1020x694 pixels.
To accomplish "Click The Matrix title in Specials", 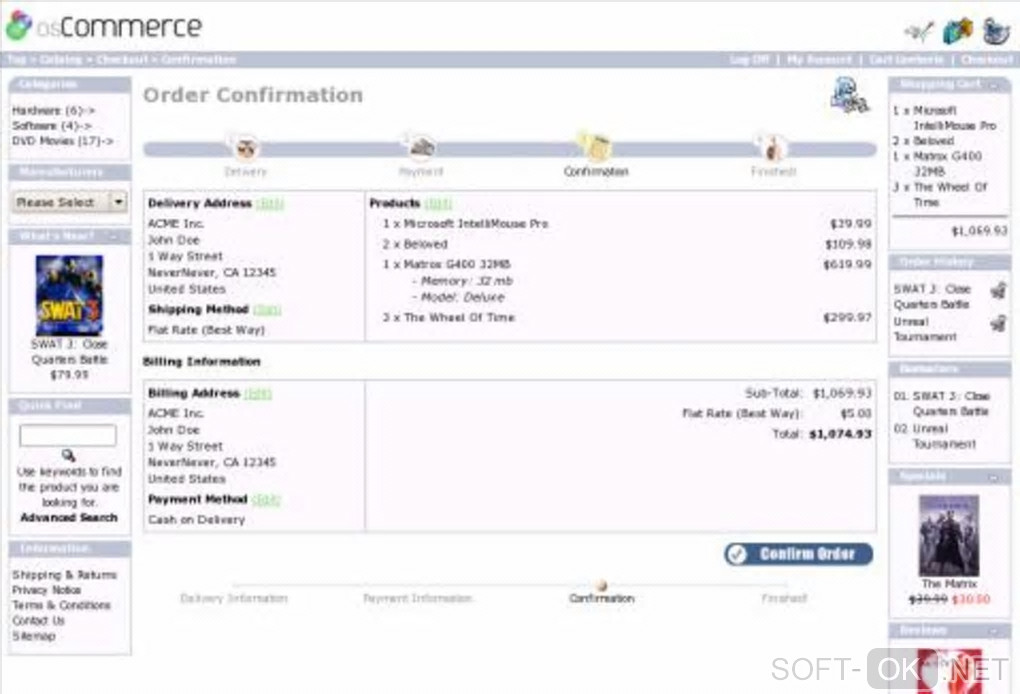I will pyautogui.click(x=948, y=584).
